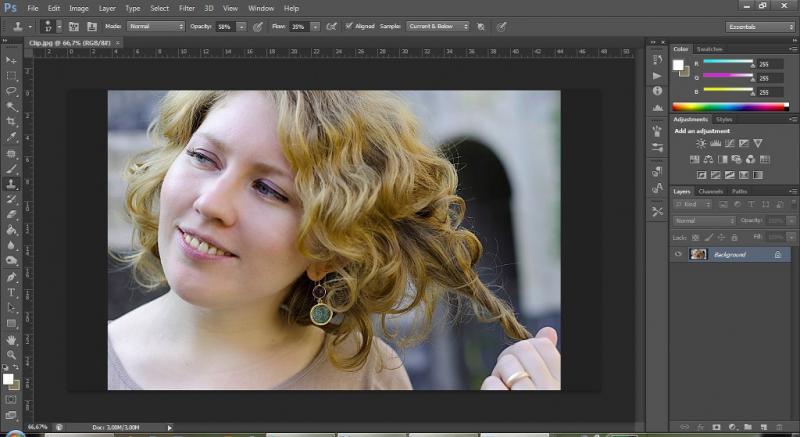Select the Crop tool

point(11,121)
